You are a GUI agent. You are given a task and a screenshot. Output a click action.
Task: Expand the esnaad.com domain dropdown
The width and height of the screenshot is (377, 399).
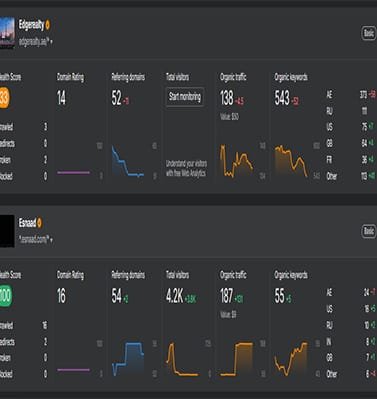(x=51, y=240)
